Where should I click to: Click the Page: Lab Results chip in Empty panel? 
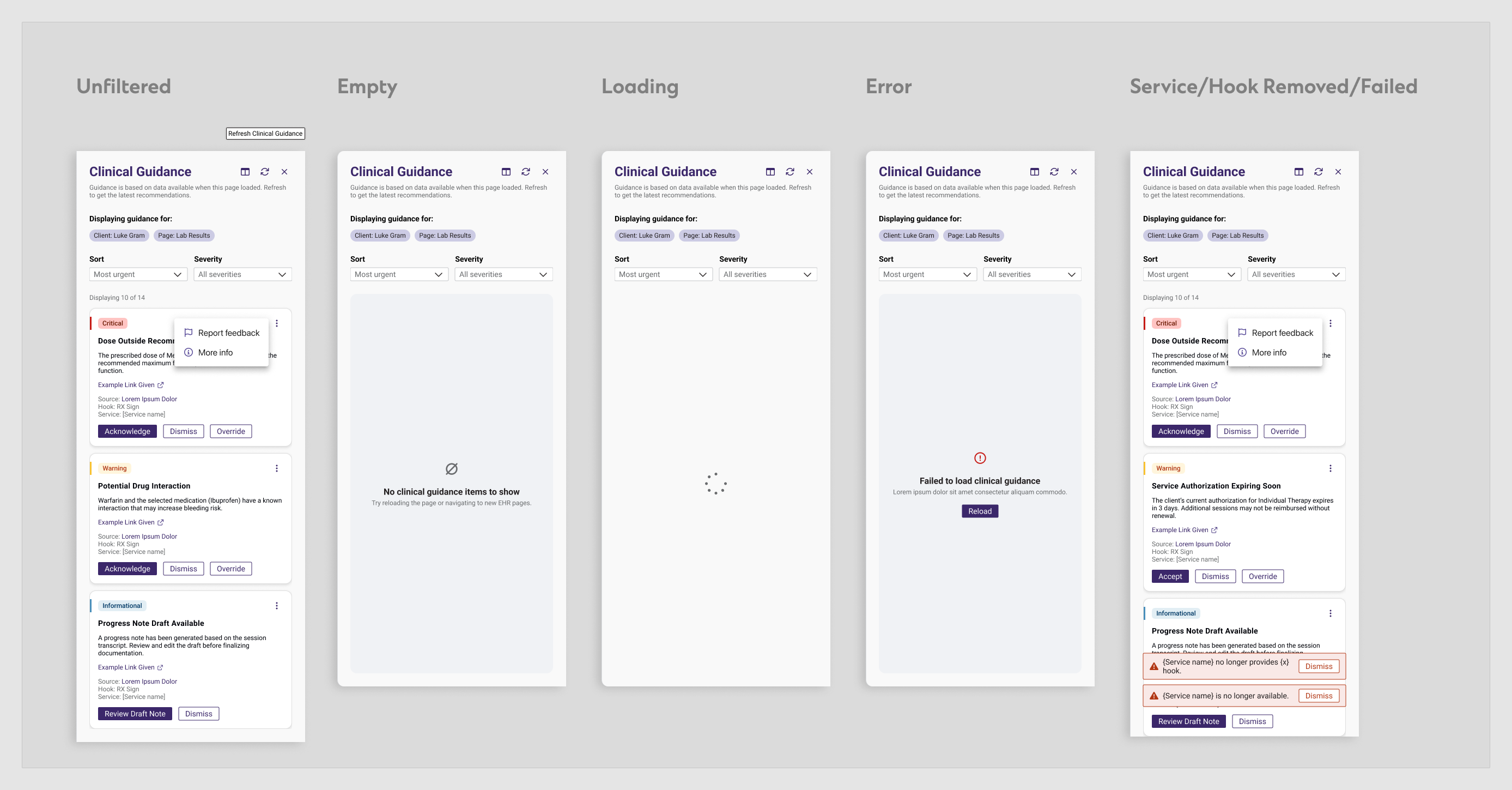click(x=445, y=236)
